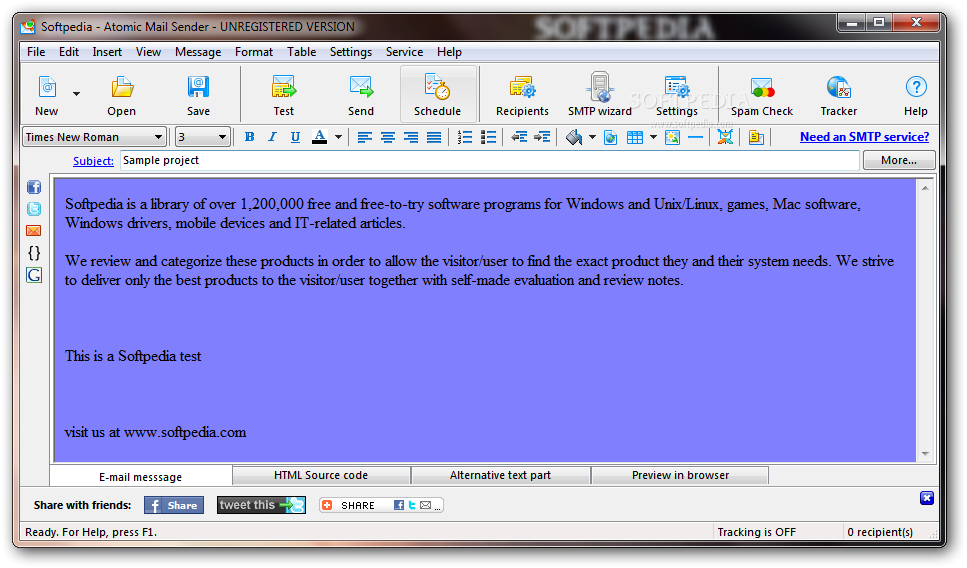Open the Need an SMTP service link
The image size is (967, 568).
[864, 137]
